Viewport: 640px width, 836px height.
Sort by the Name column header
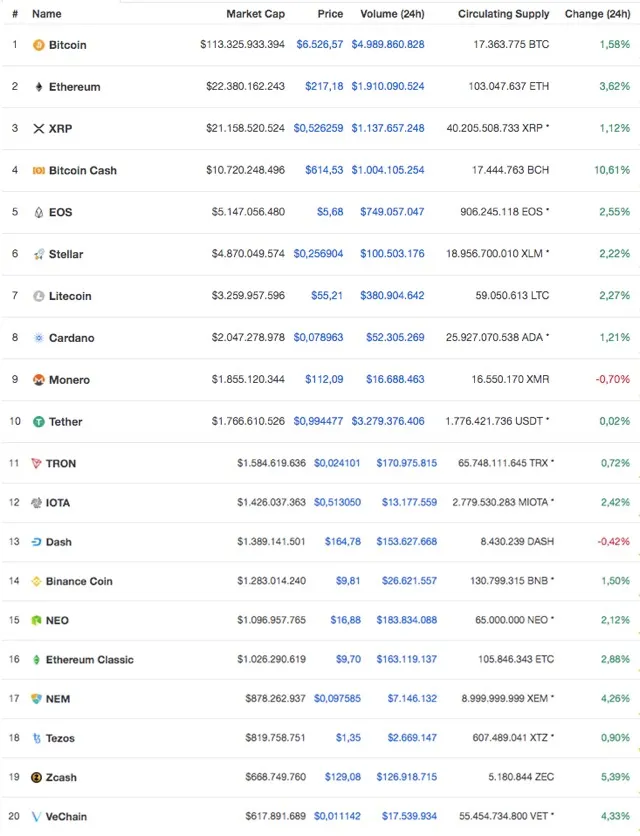coord(46,14)
